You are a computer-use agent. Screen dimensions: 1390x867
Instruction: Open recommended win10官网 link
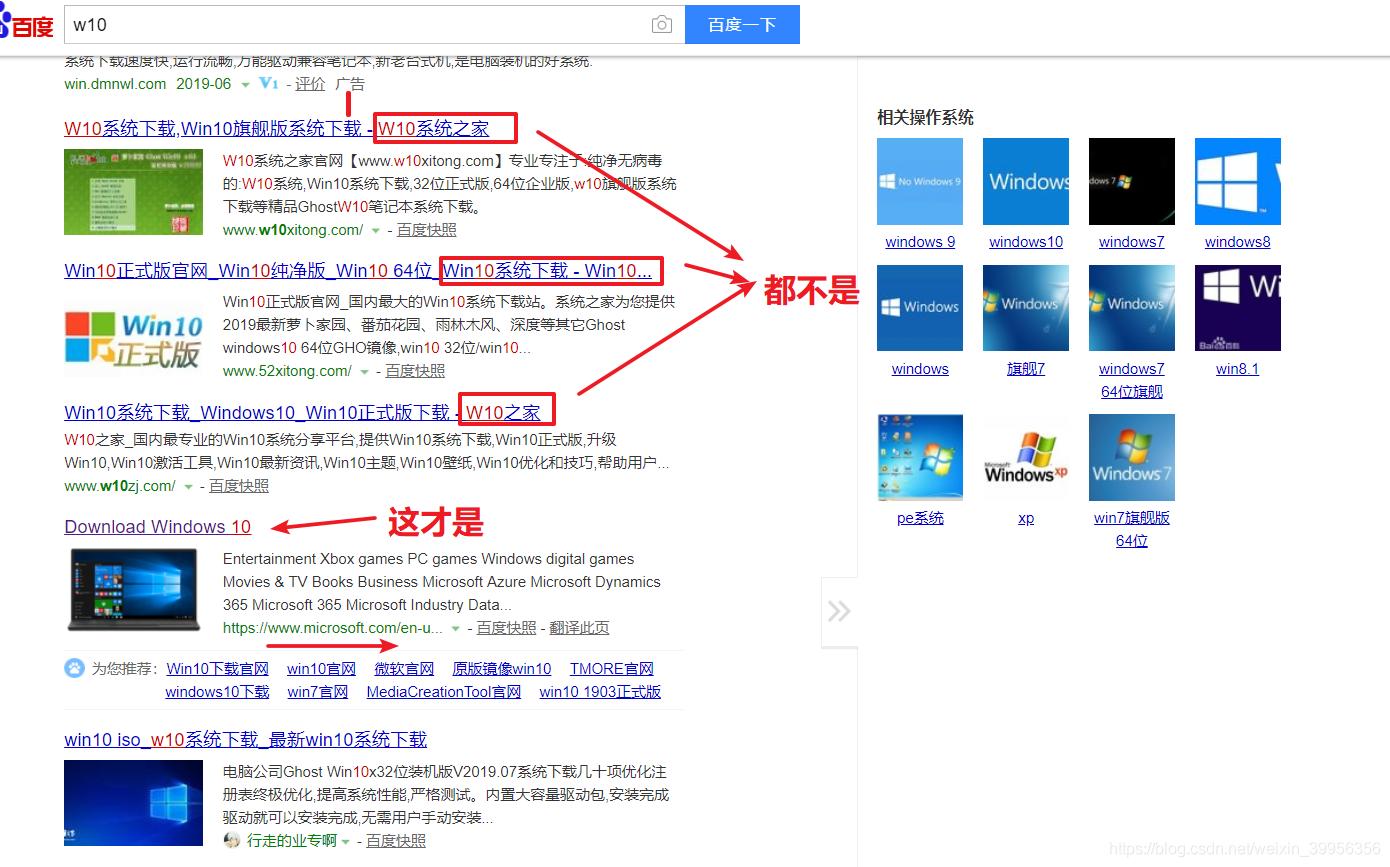[321, 669]
